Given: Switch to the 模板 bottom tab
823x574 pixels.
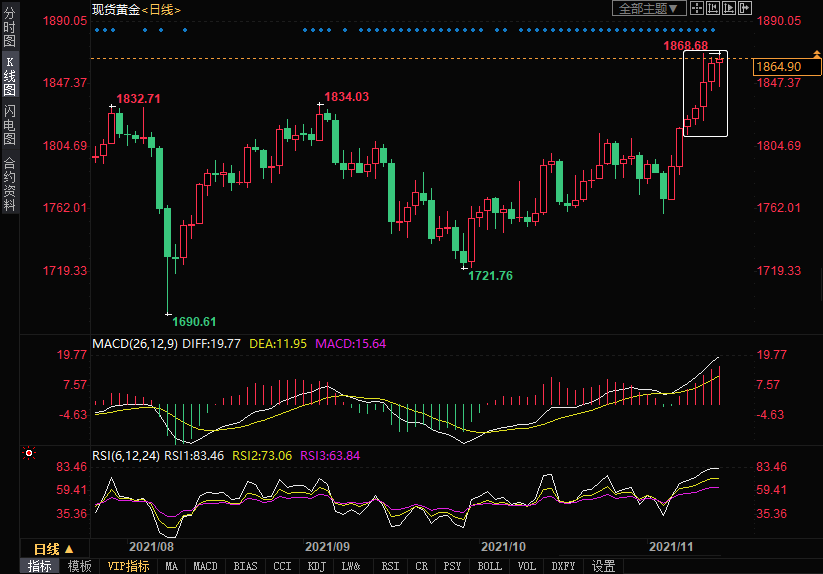Looking at the screenshot, I should click(79, 566).
